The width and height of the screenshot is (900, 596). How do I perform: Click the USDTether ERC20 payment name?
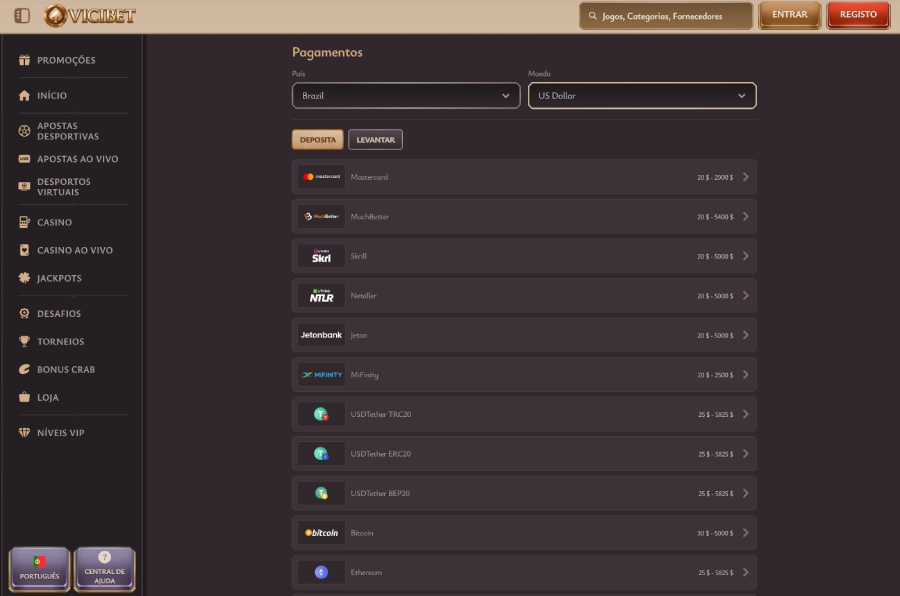pyautogui.click(x=381, y=454)
